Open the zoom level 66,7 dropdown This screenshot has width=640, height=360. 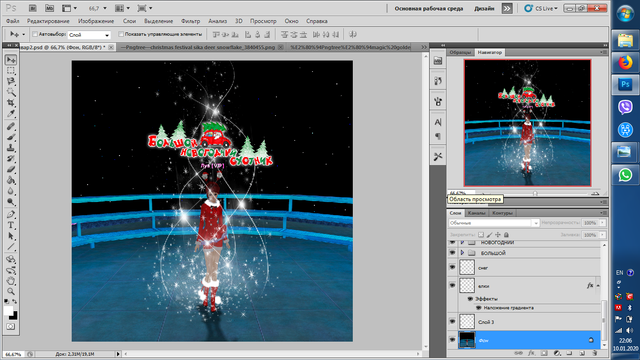[105, 8]
